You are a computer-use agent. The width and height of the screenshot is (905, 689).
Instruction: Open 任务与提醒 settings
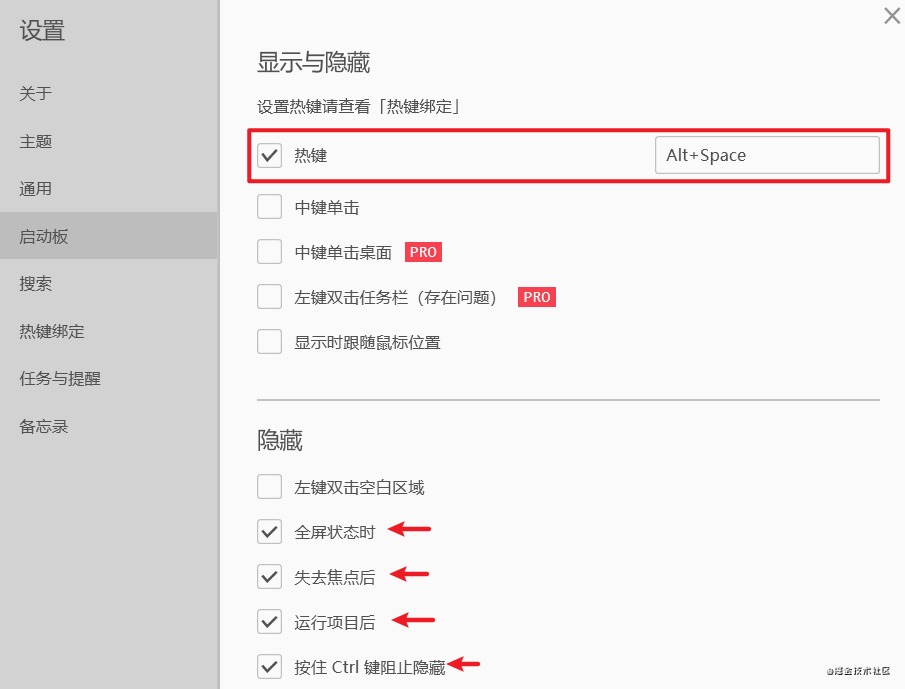pos(60,379)
